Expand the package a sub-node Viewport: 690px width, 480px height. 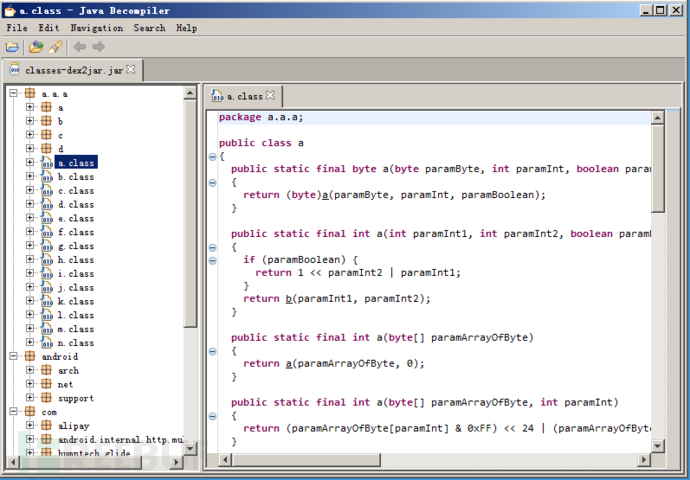coord(30,107)
